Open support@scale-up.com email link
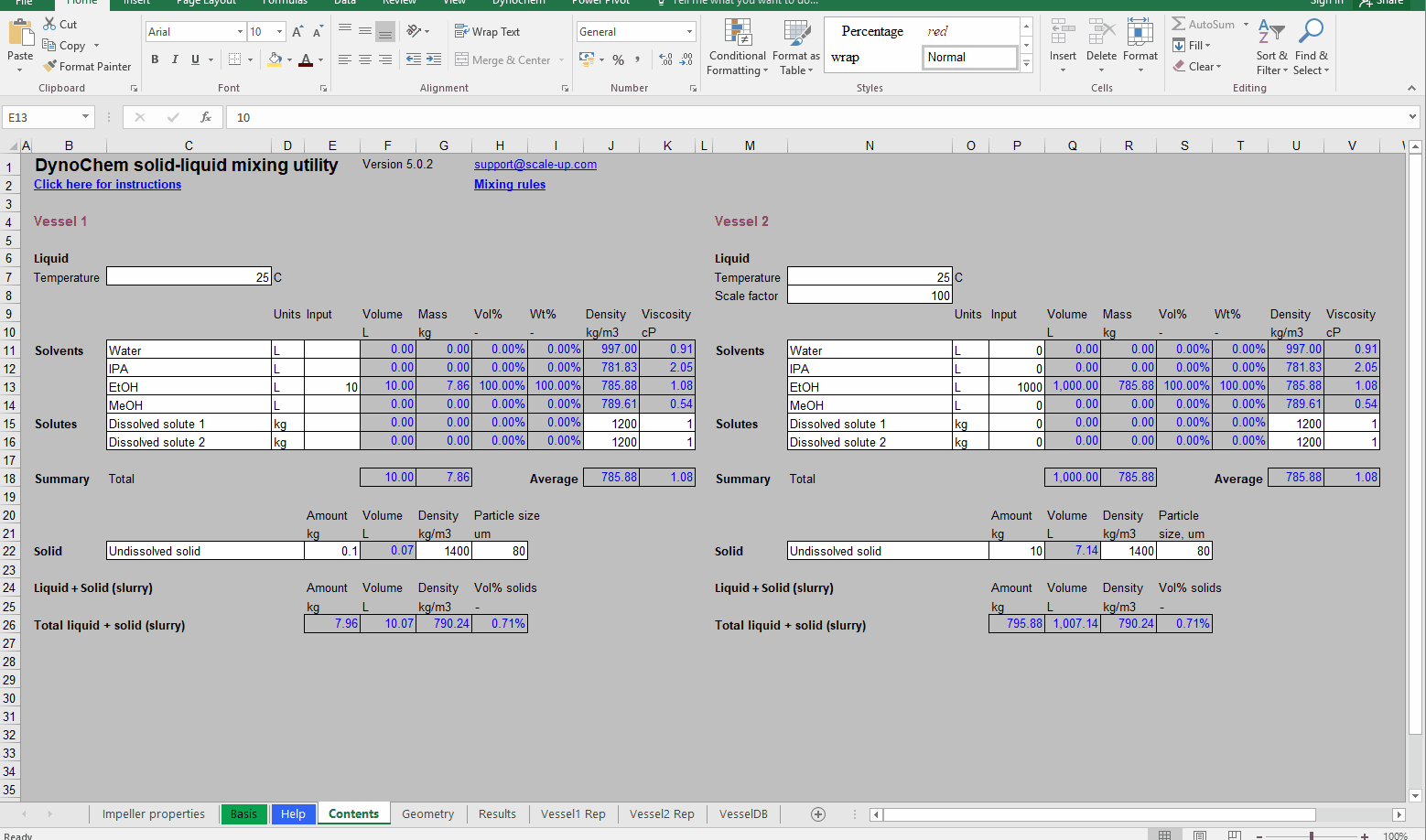1426x840 pixels. point(535,165)
